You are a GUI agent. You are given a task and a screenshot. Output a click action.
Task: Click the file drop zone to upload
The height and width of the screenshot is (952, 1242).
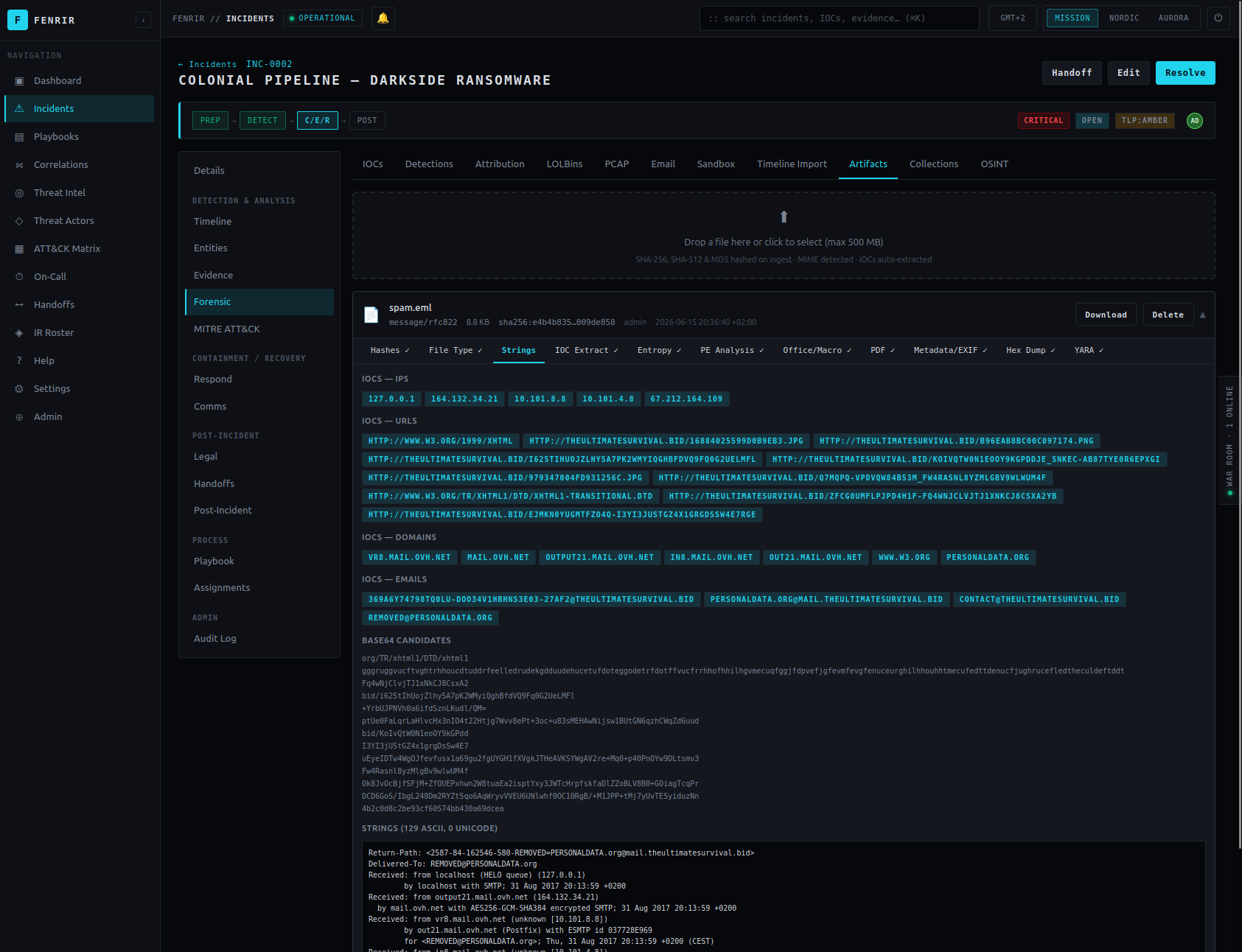[784, 236]
